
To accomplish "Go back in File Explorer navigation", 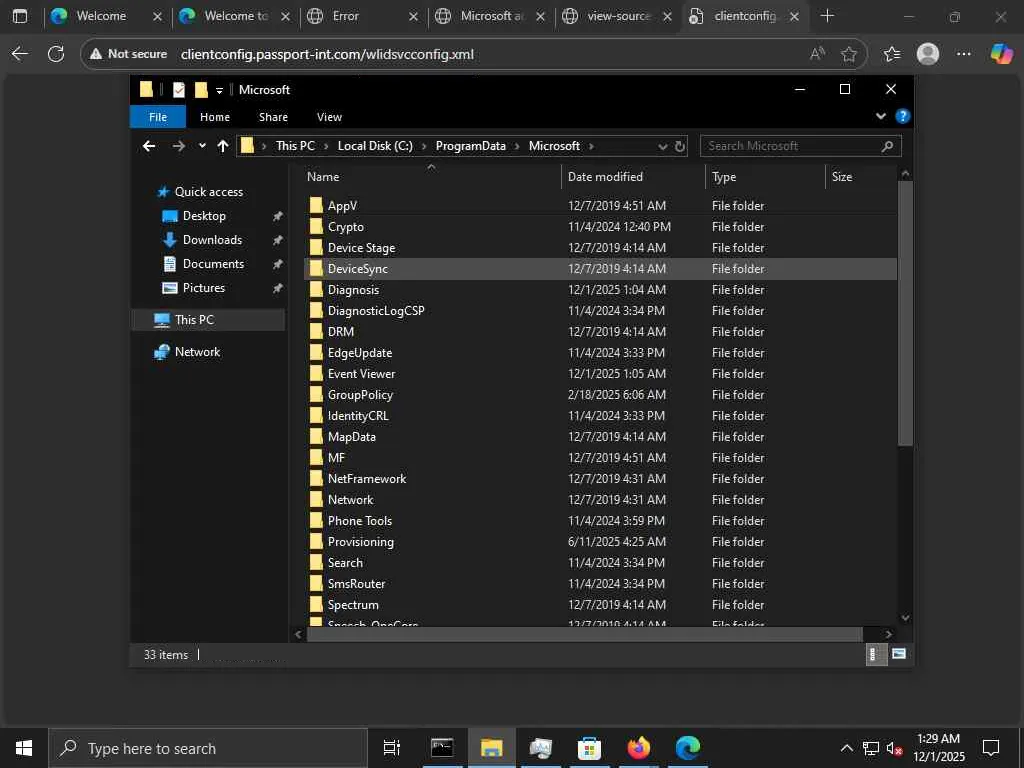I will 149,146.
